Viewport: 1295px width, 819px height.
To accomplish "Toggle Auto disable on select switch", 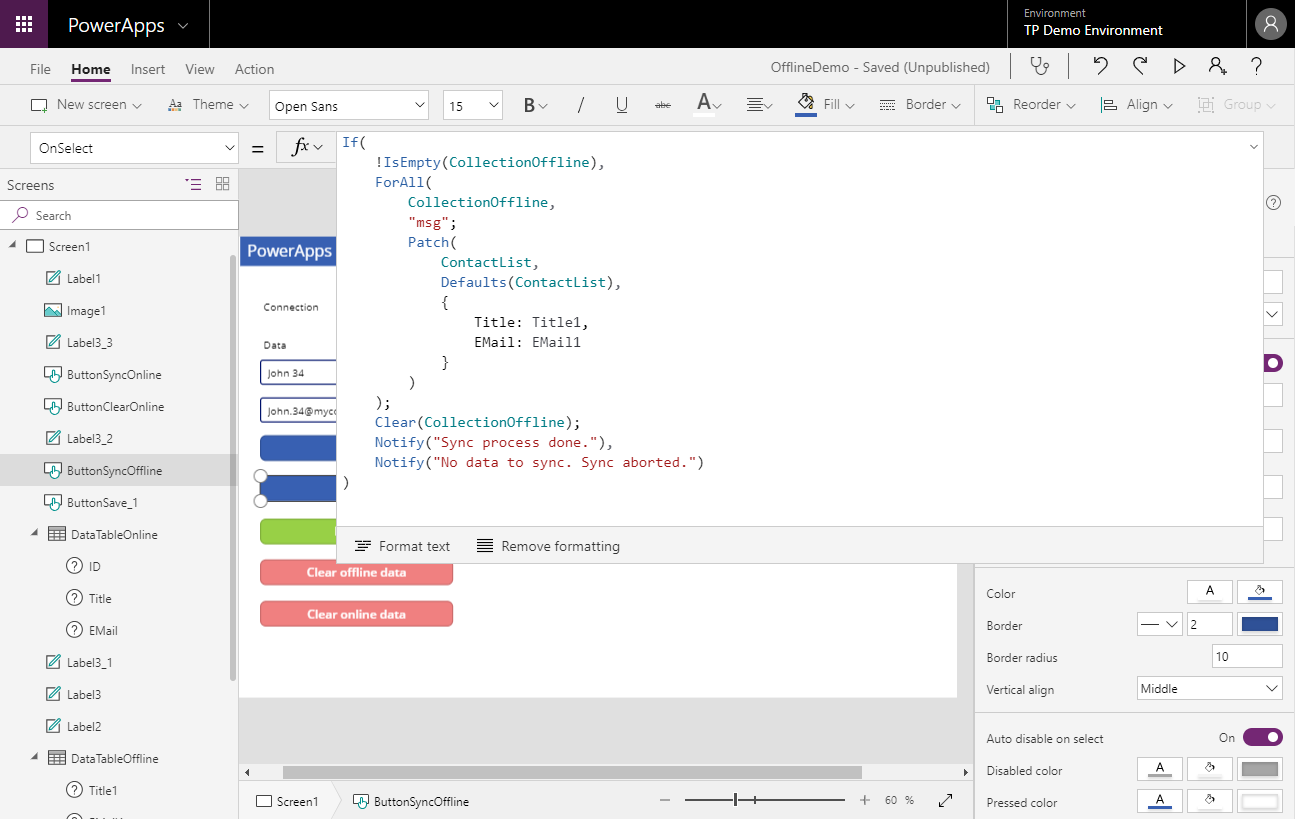I will (x=1262, y=738).
